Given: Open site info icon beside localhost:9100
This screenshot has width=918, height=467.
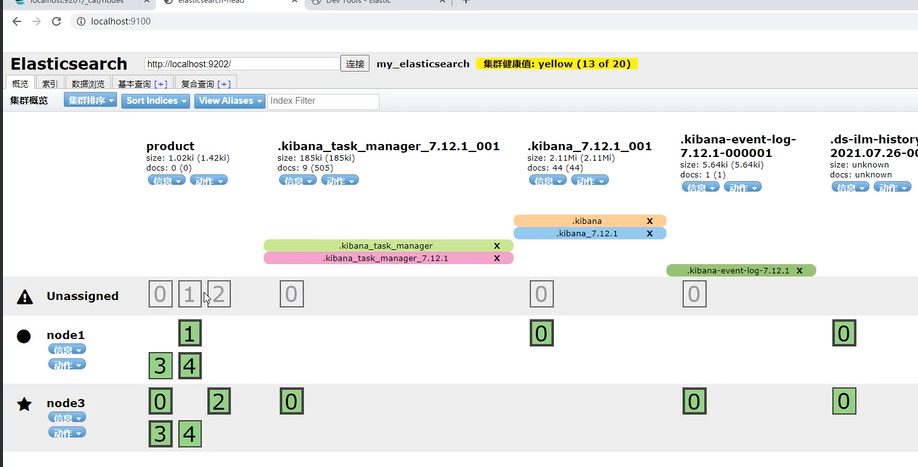Looking at the screenshot, I should (81, 22).
